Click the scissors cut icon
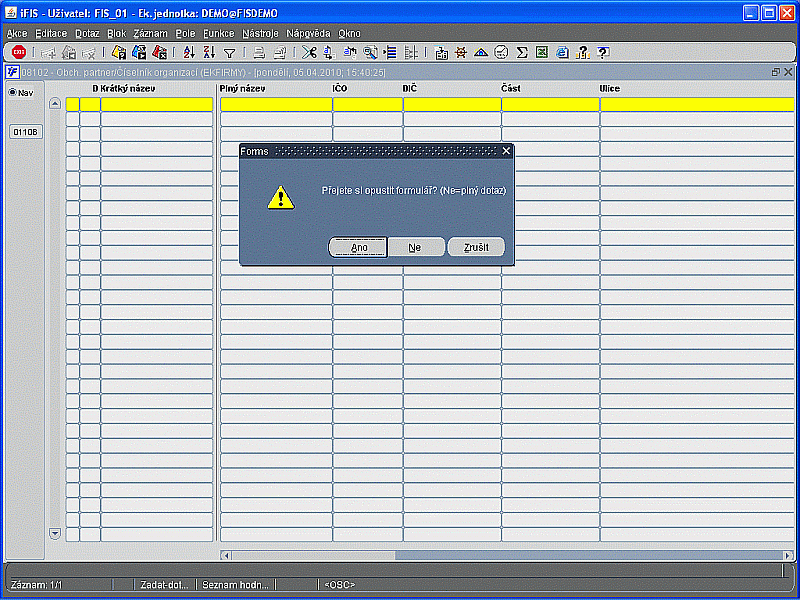The width and height of the screenshot is (800, 600). click(x=309, y=52)
